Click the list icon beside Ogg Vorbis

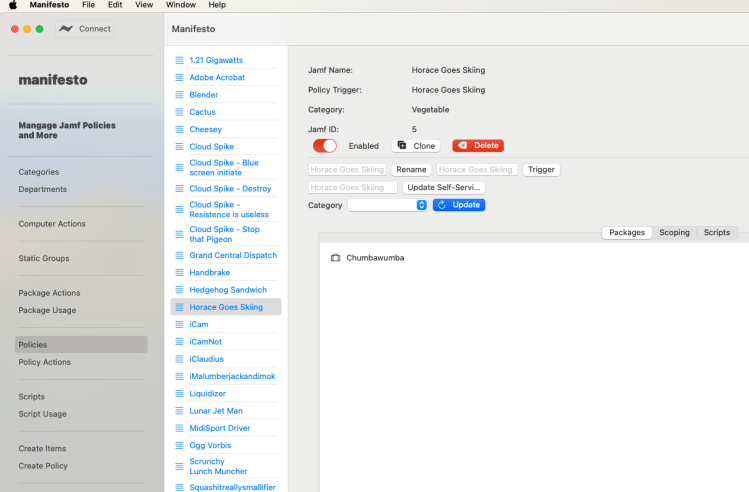180,445
